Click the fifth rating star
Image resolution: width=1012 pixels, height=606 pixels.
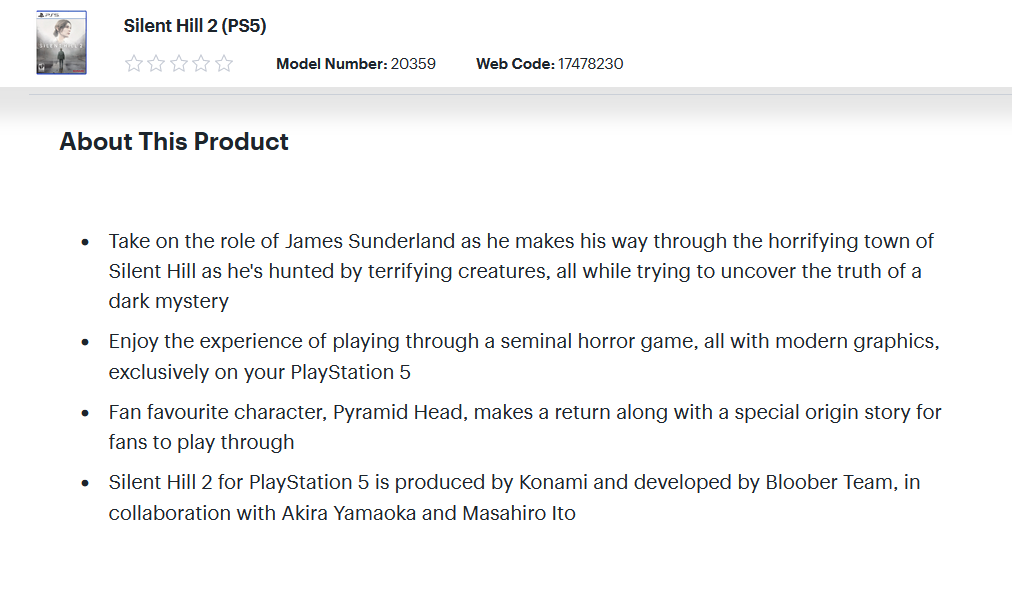pos(224,63)
